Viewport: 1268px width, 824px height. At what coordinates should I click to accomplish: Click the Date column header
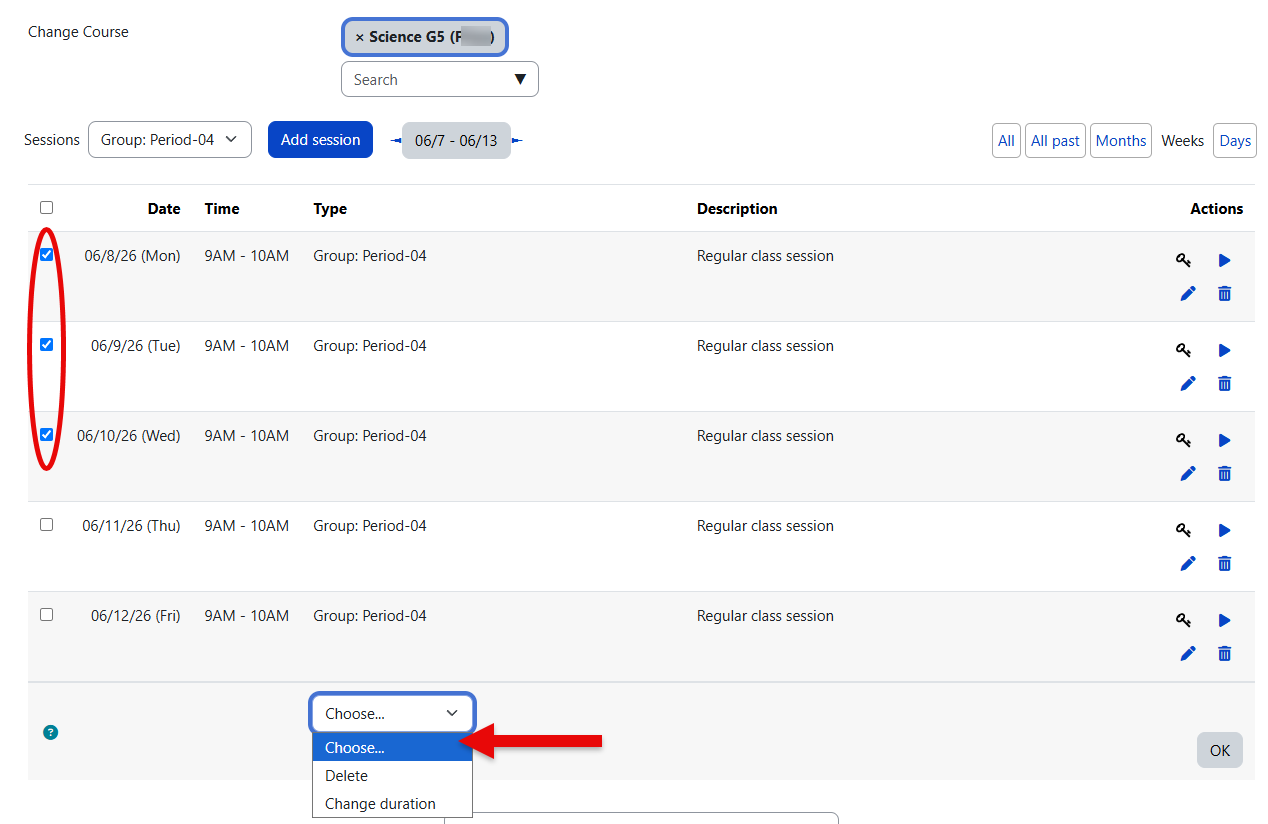coord(164,209)
